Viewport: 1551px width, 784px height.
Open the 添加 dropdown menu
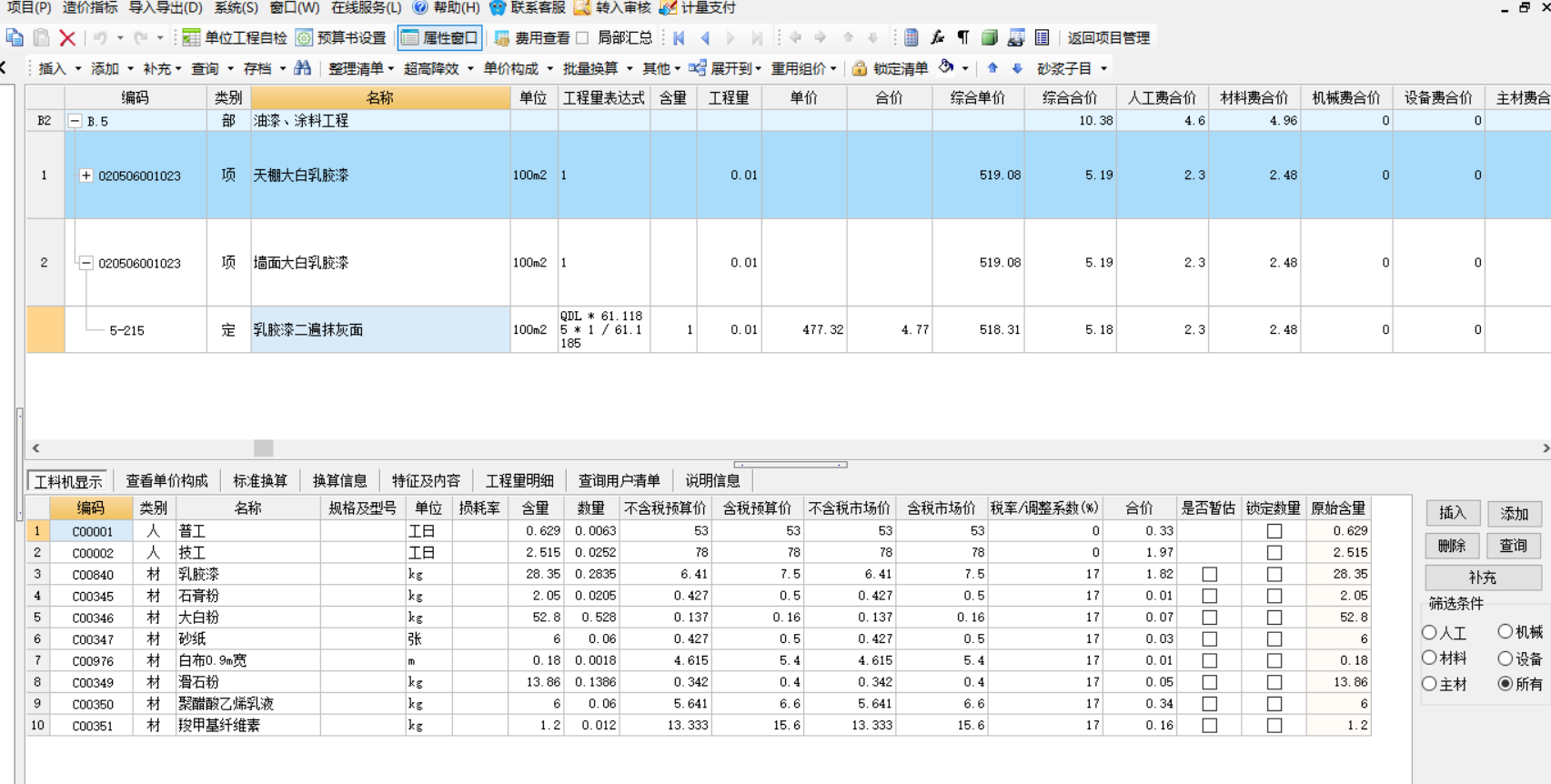(x=112, y=68)
